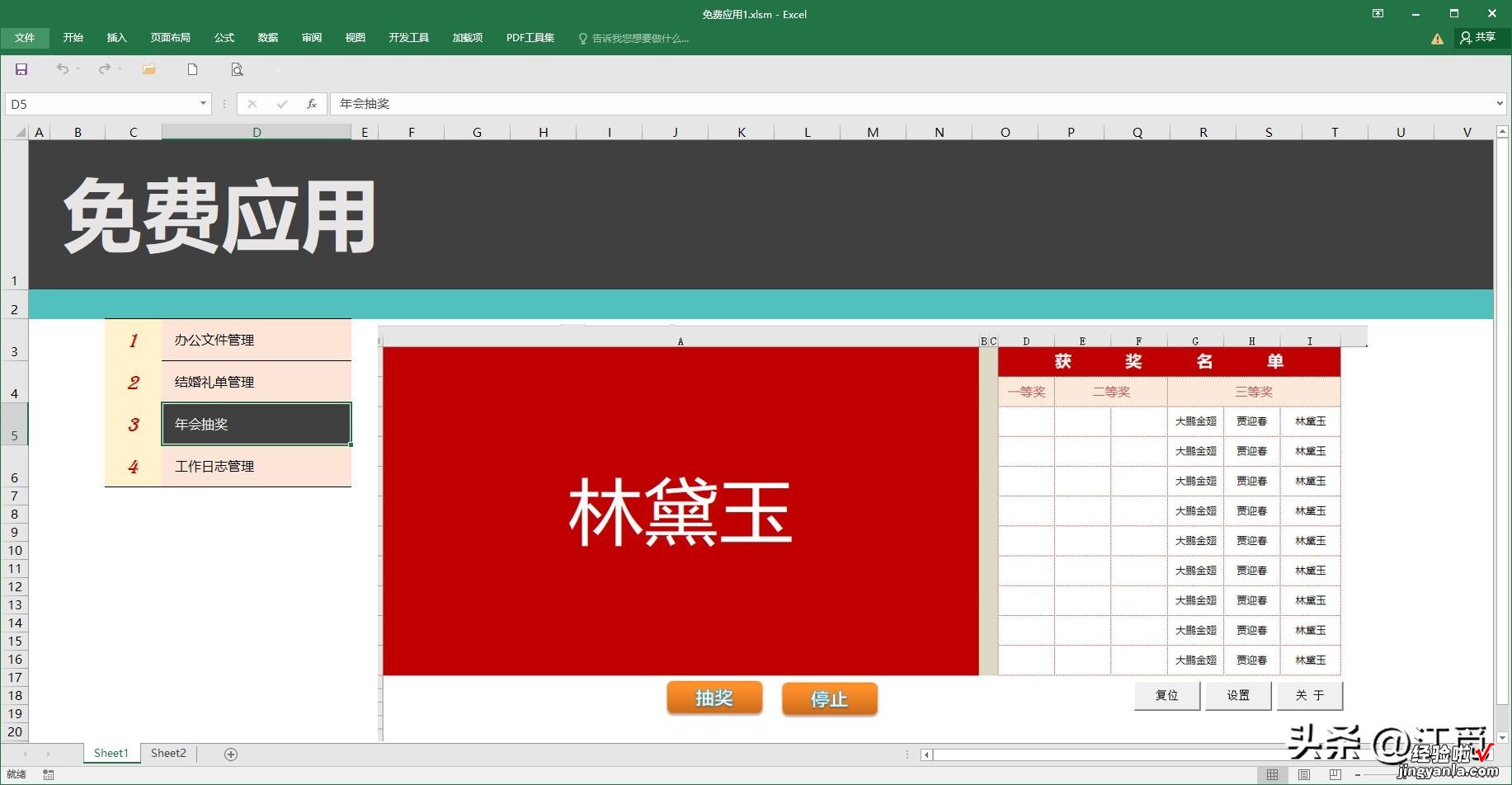
Task: Select the column D header
Action: click(257, 132)
